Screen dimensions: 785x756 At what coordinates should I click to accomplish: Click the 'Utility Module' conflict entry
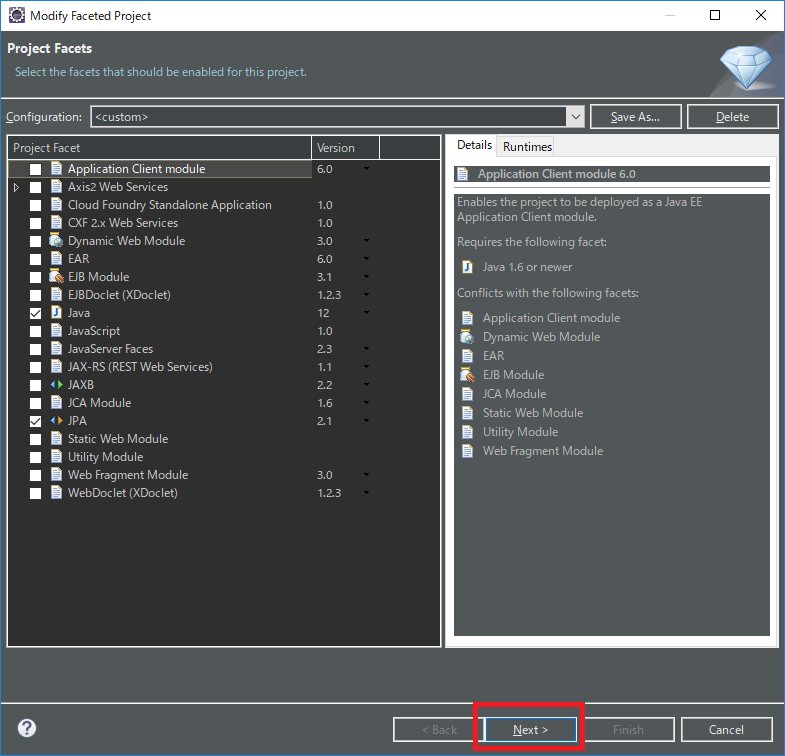tap(520, 432)
